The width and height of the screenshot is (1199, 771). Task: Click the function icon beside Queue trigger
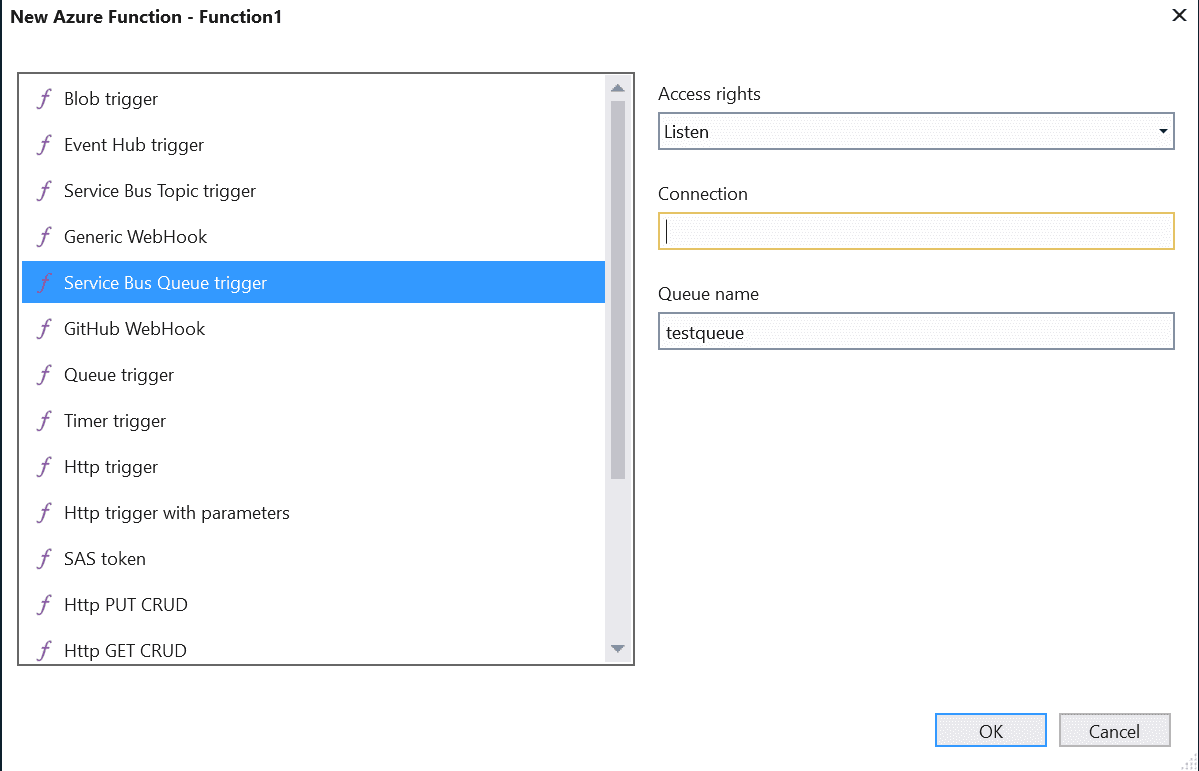(44, 374)
